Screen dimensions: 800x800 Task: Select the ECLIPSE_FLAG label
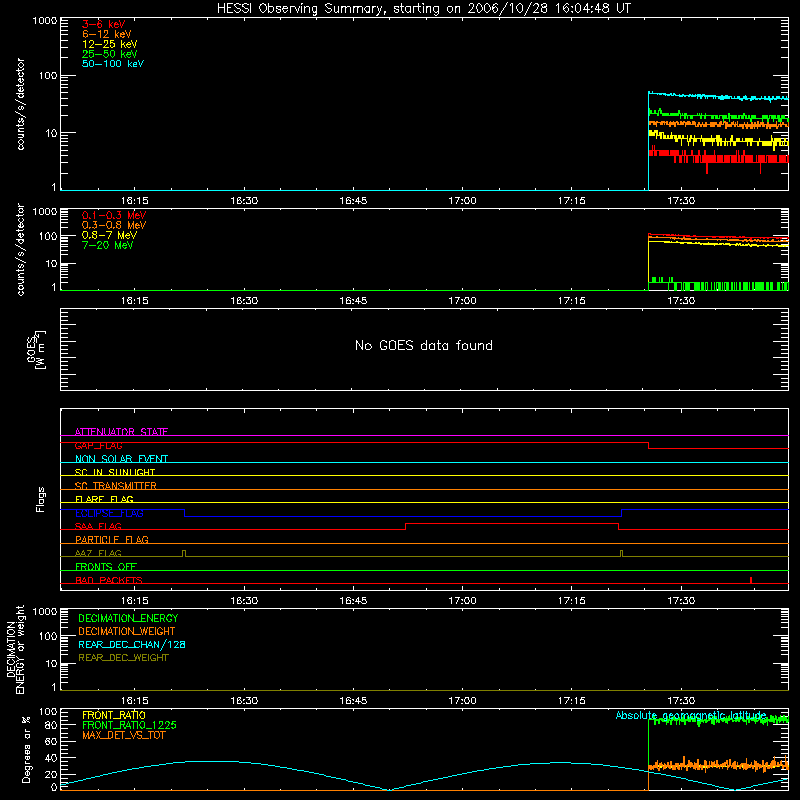pos(109,513)
